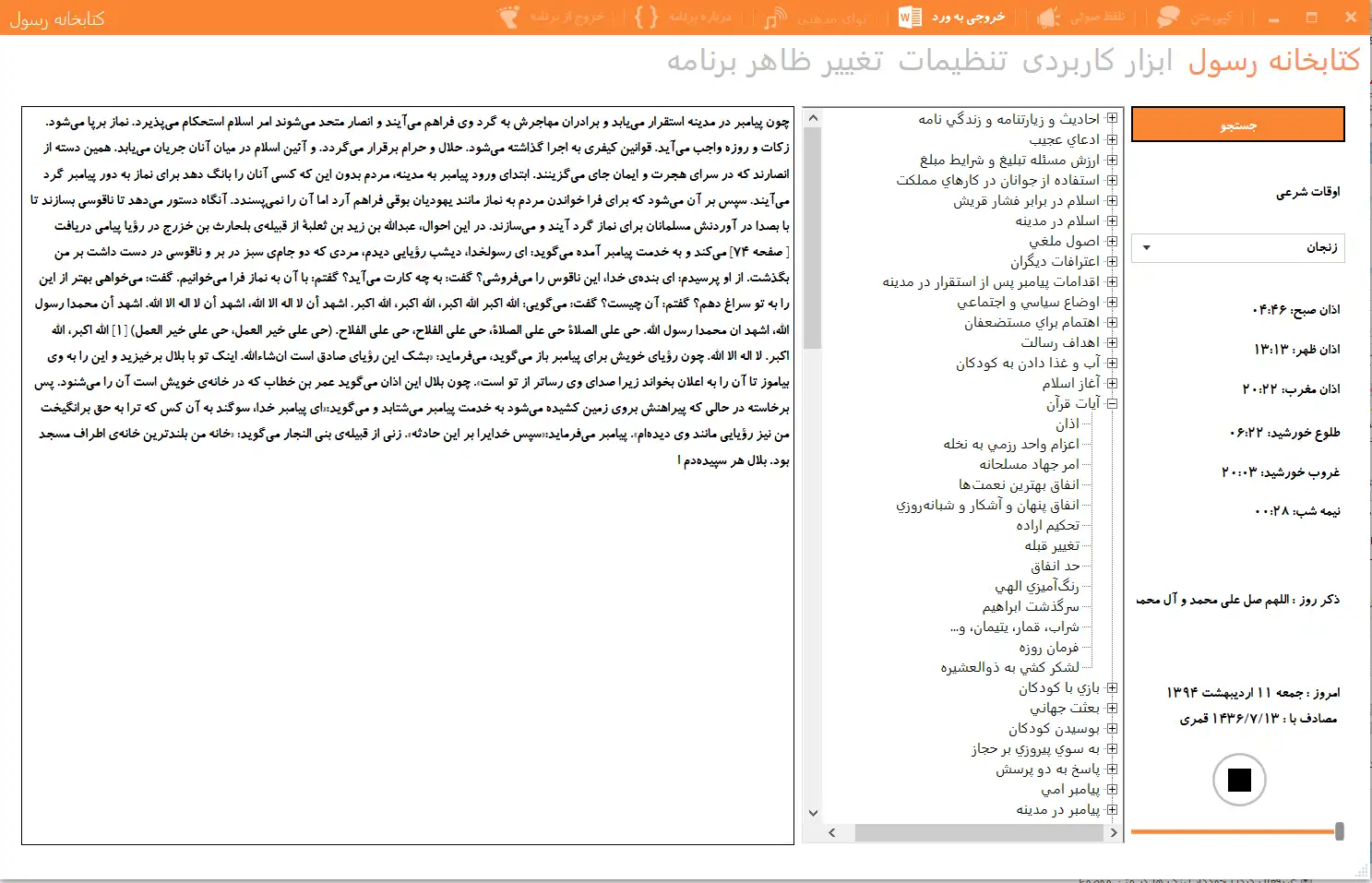
Task: Select the اذان tree item
Action: click(1068, 424)
